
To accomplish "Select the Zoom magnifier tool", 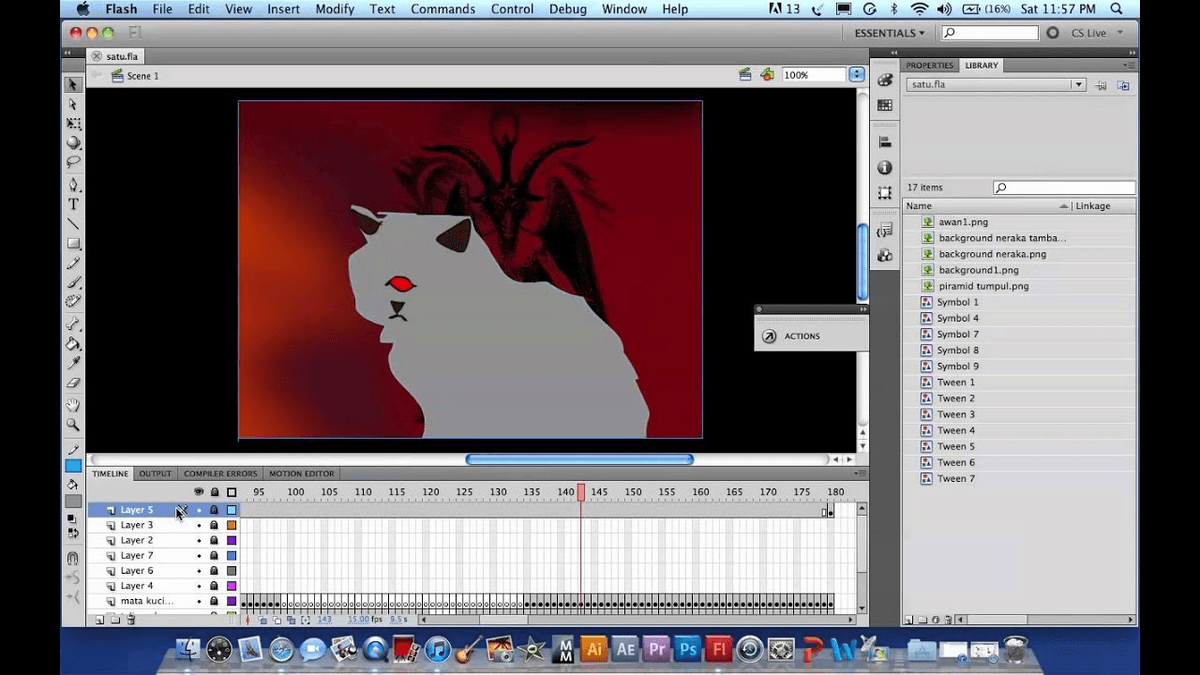I will tap(73, 424).
